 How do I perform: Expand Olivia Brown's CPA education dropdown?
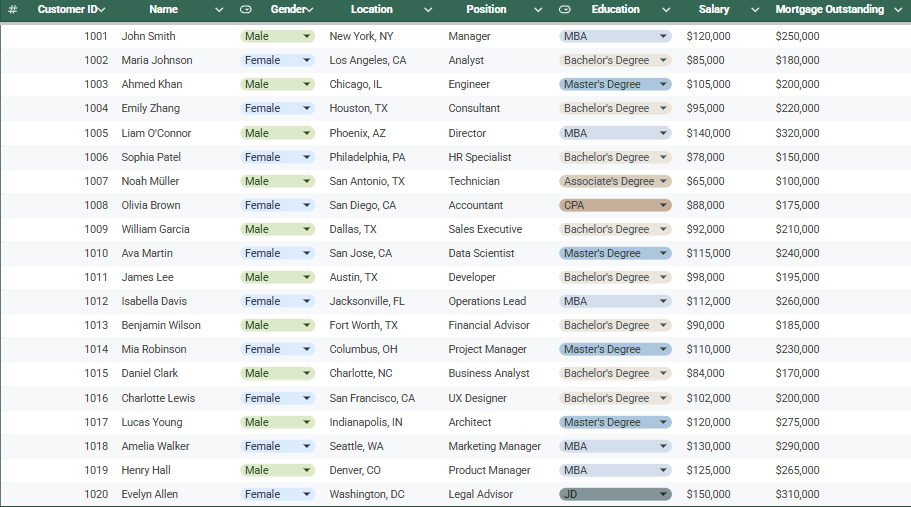coord(663,205)
